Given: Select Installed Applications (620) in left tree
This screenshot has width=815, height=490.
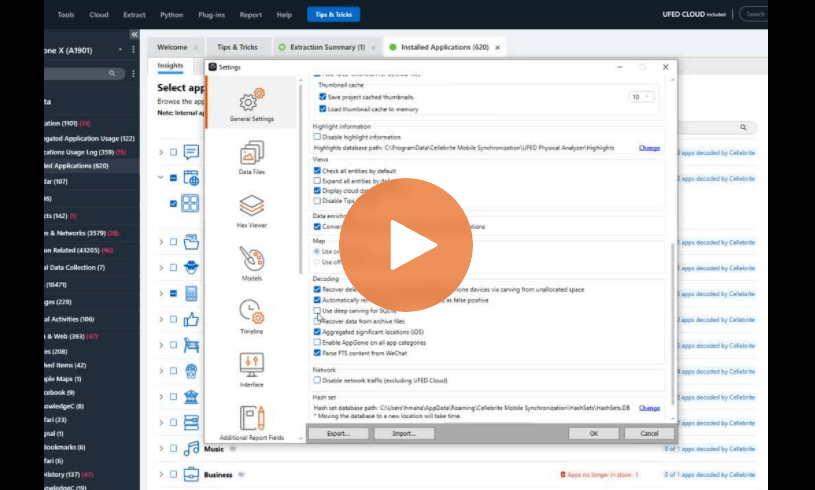Looking at the screenshot, I should (76, 166).
